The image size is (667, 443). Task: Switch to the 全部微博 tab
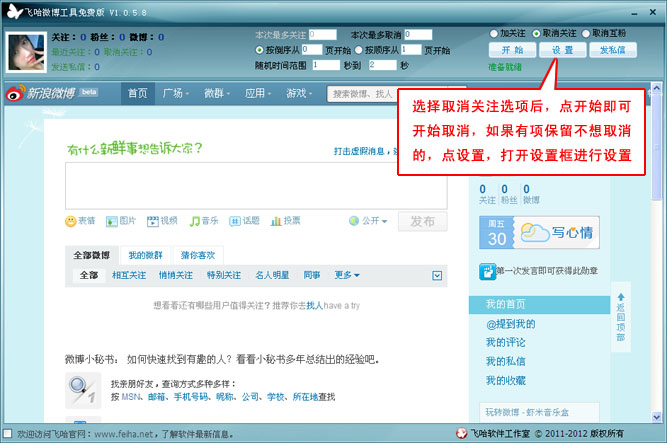[91, 255]
